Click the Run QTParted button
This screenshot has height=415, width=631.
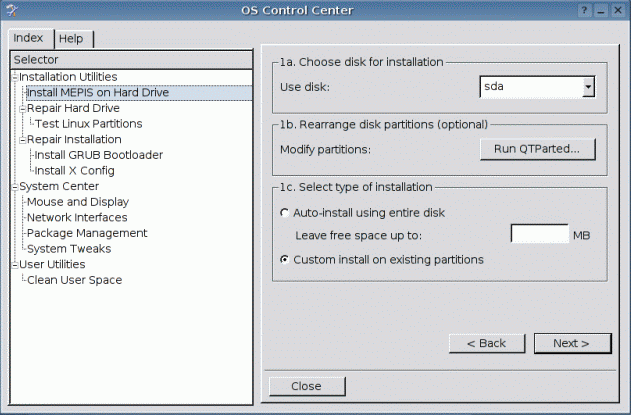point(537,149)
